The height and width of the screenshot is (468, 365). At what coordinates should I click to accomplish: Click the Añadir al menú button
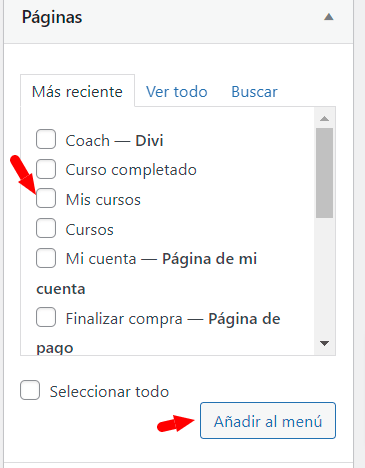(268, 421)
